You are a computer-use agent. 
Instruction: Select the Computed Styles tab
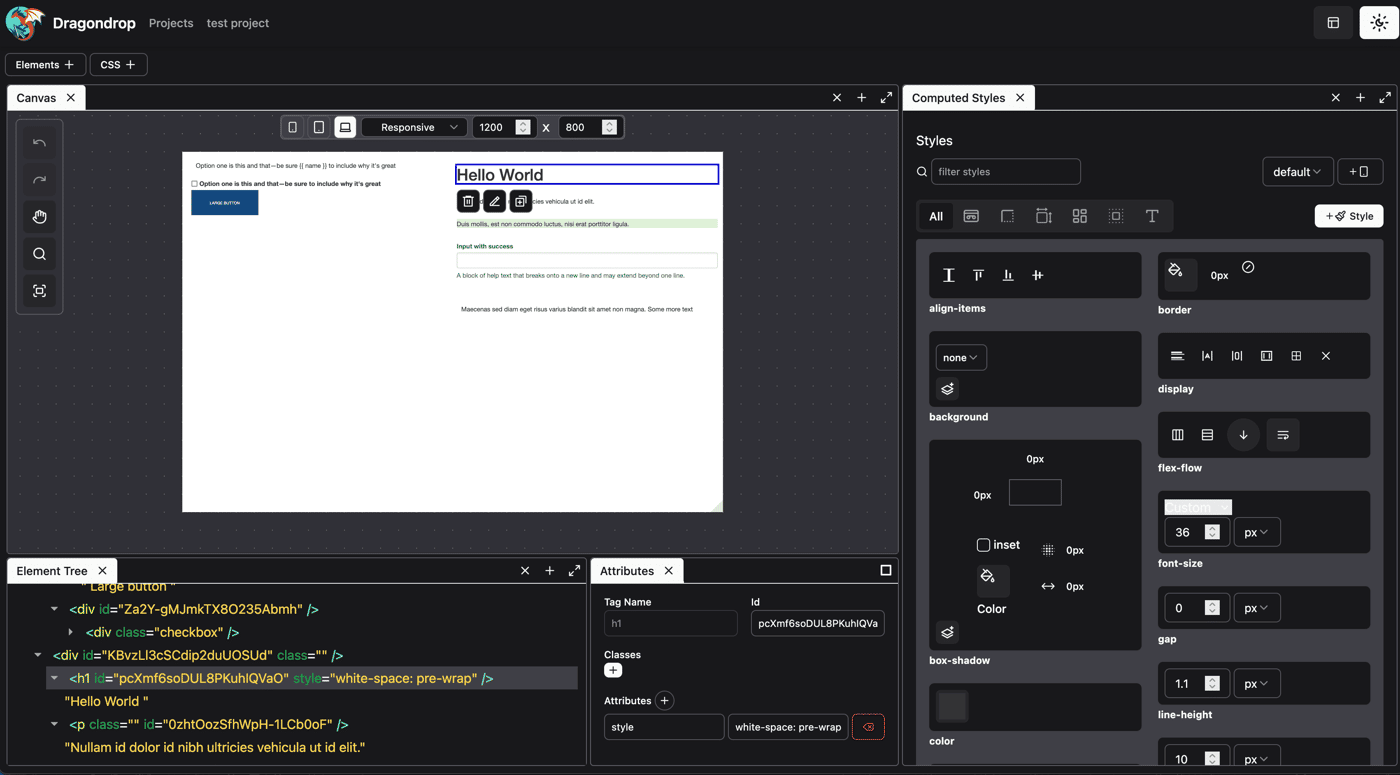coord(958,98)
